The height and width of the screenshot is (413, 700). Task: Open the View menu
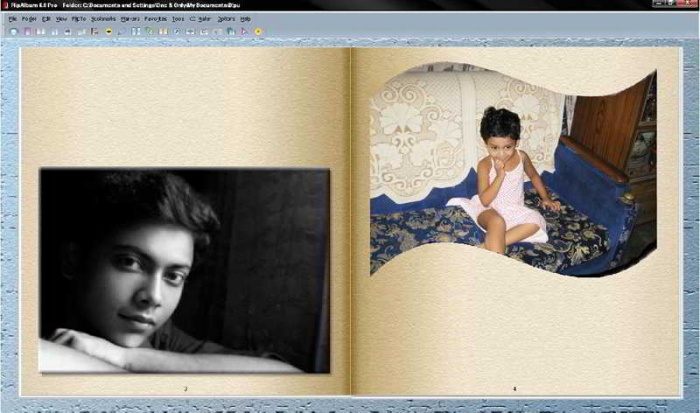61,19
